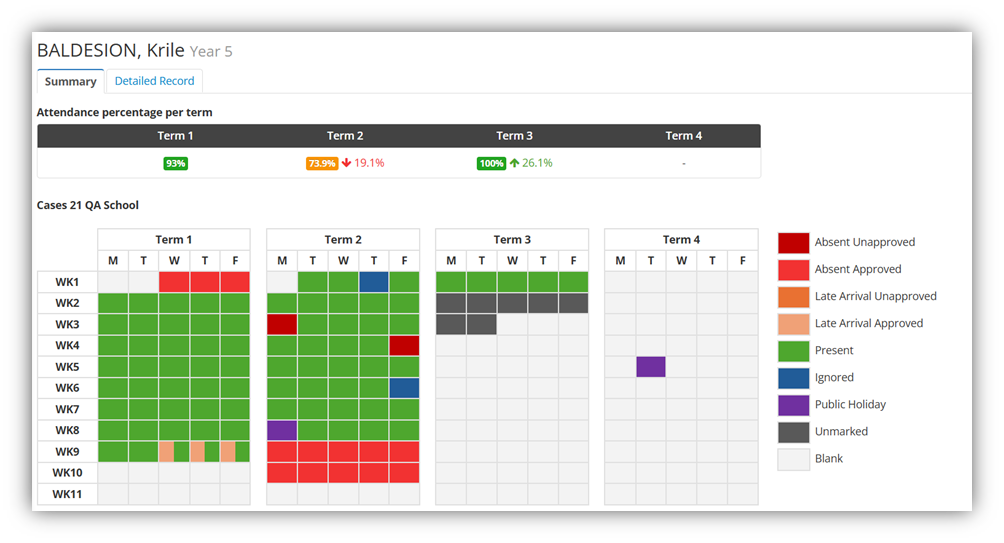Image resolution: width=1004 pixels, height=543 pixels.
Task: Click the orange 73.9% badge
Action: coord(321,163)
